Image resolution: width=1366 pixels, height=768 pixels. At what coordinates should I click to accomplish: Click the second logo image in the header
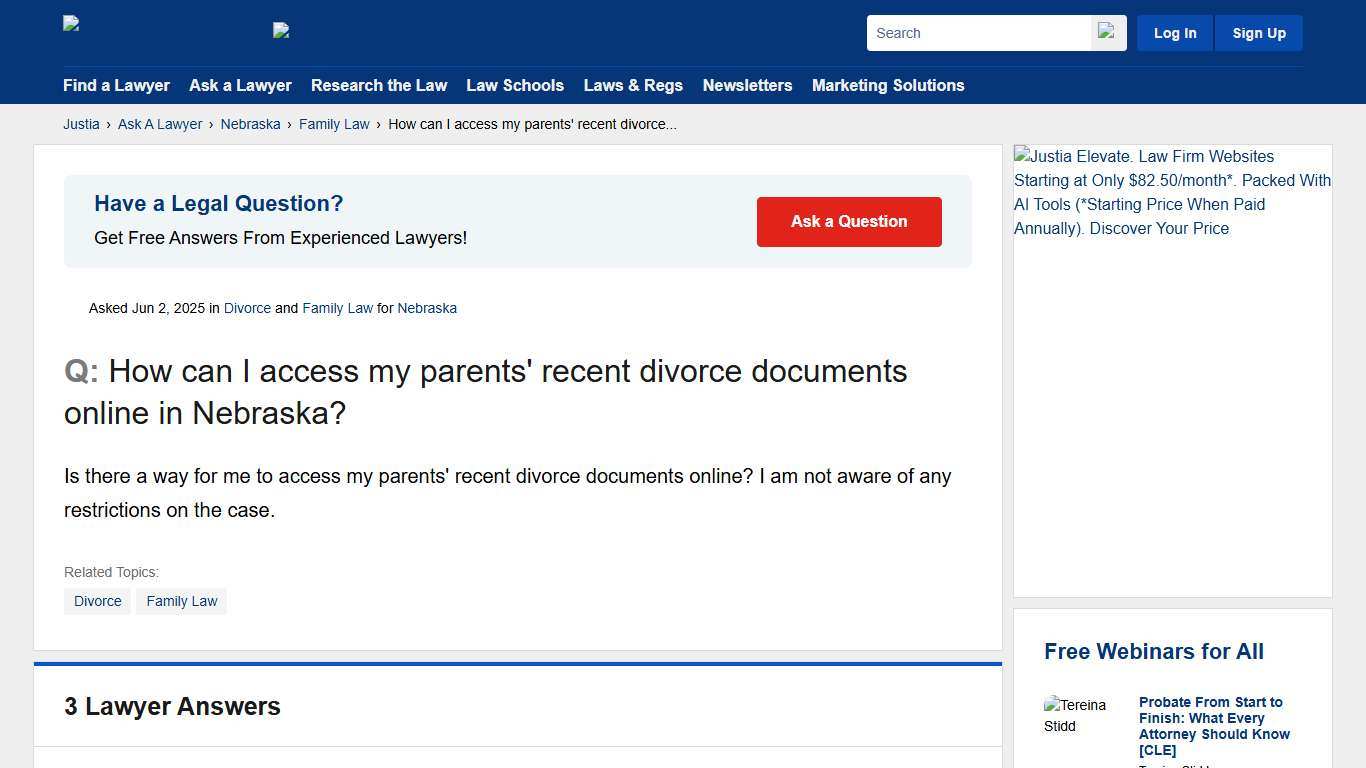[x=282, y=30]
